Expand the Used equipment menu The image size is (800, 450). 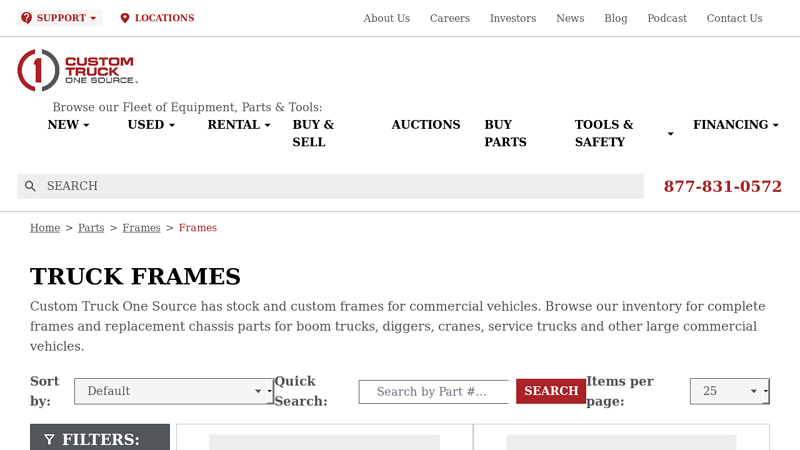[x=151, y=124]
